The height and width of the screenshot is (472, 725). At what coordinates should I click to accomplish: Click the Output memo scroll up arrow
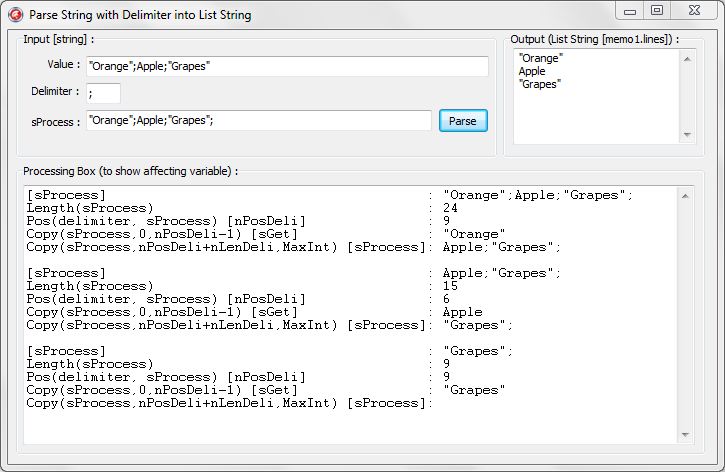[x=687, y=59]
